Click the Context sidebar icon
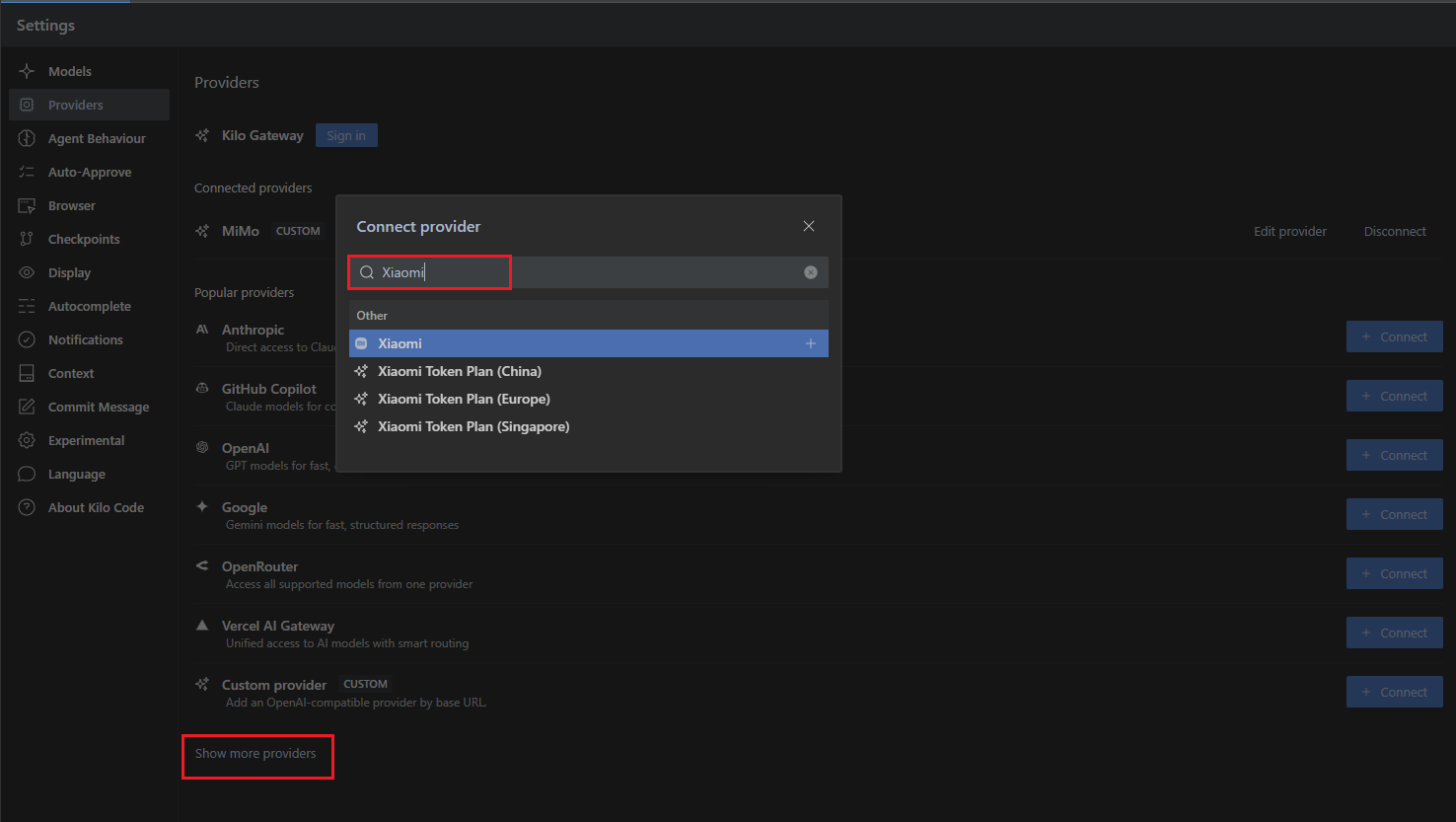The width and height of the screenshot is (1456, 822). pyautogui.click(x=27, y=373)
